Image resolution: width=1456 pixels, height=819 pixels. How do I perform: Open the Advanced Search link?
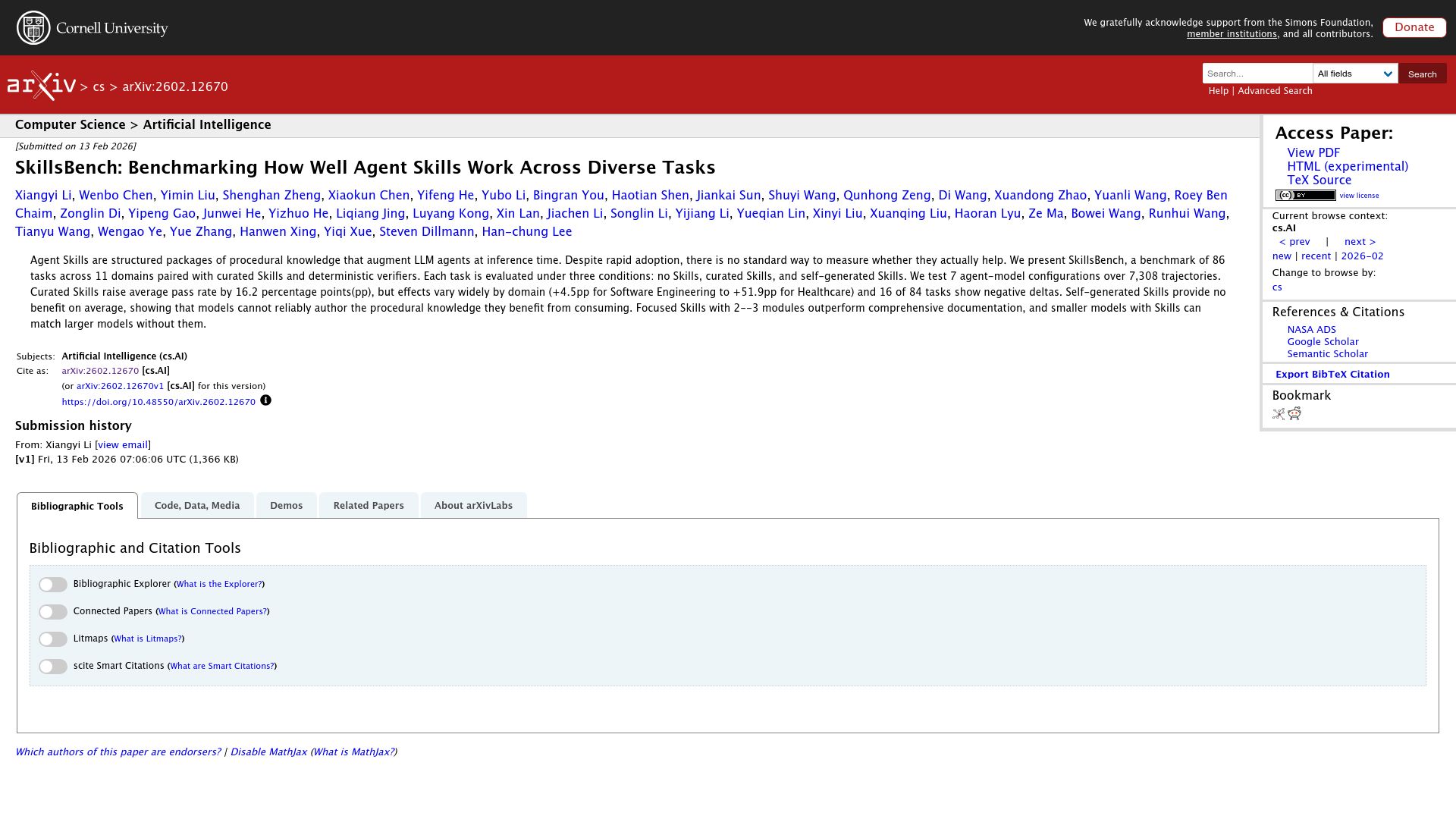[x=1275, y=91]
